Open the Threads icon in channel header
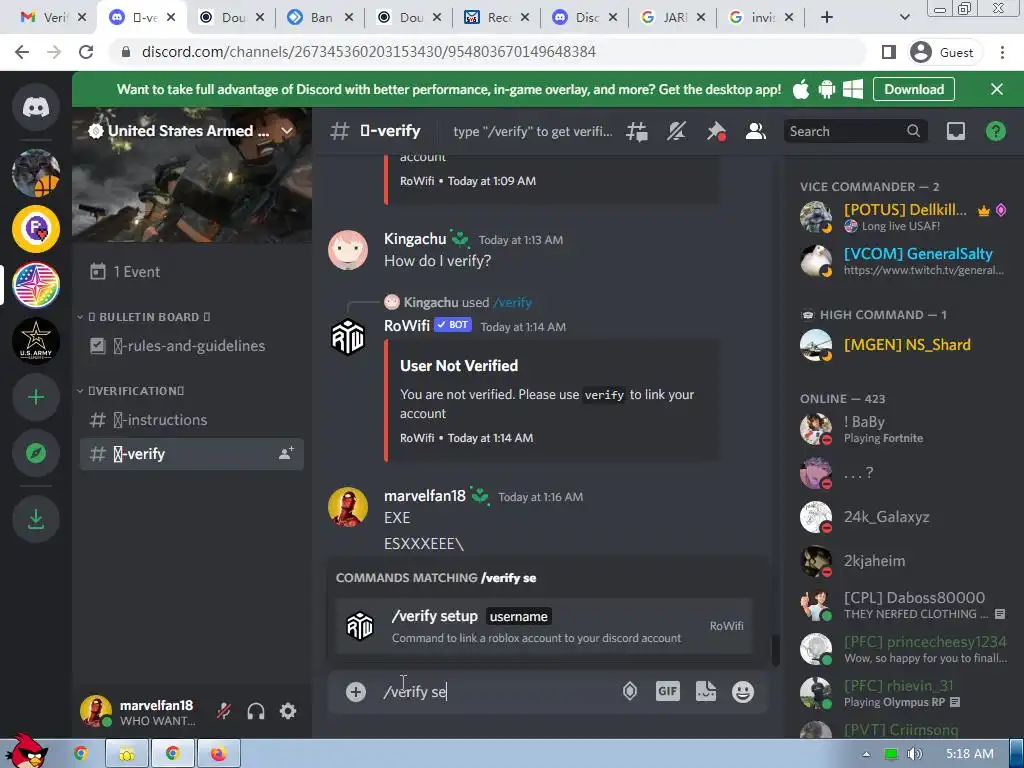Image resolution: width=1024 pixels, height=768 pixels. [637, 131]
